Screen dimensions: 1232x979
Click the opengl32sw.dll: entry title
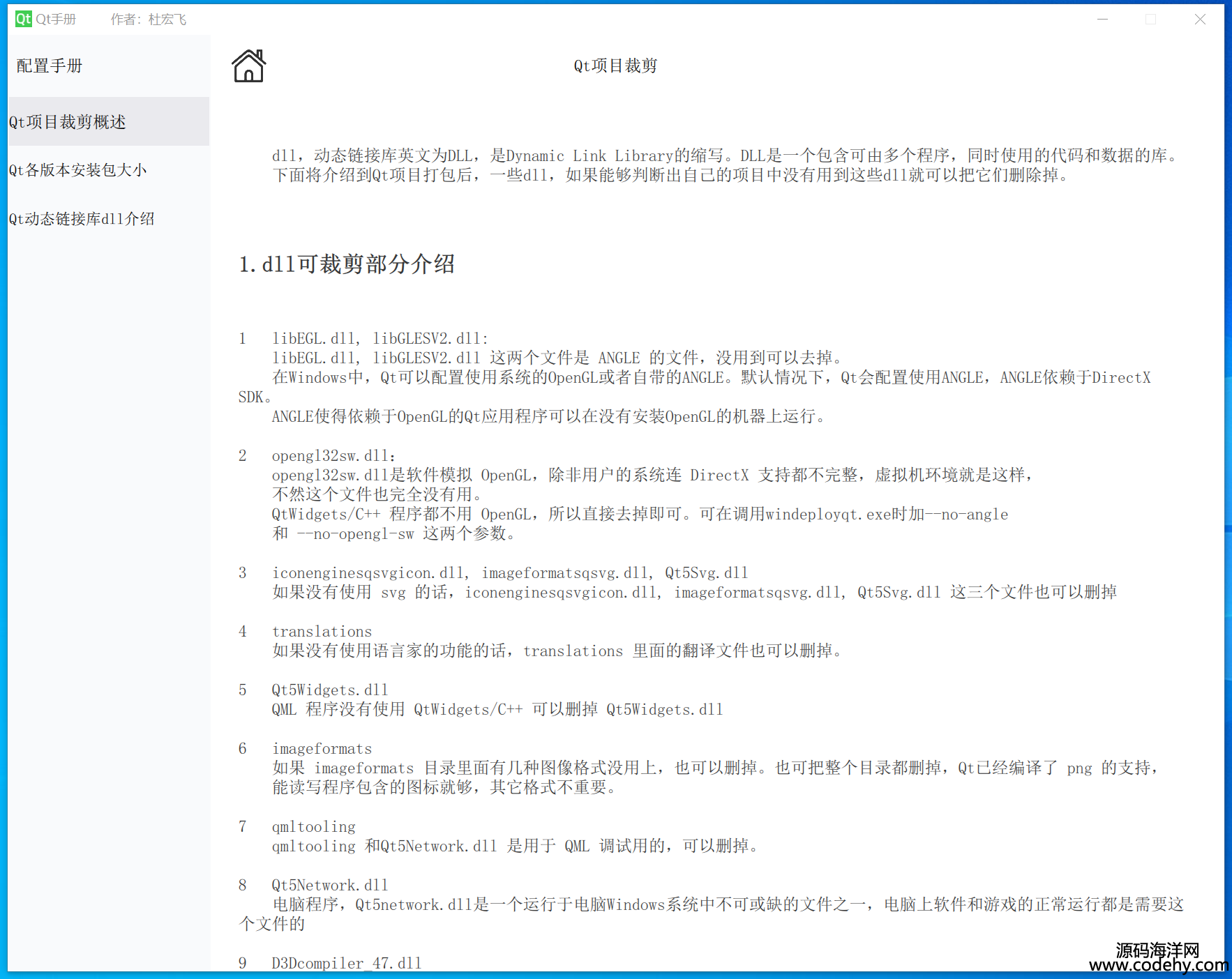[x=334, y=455]
